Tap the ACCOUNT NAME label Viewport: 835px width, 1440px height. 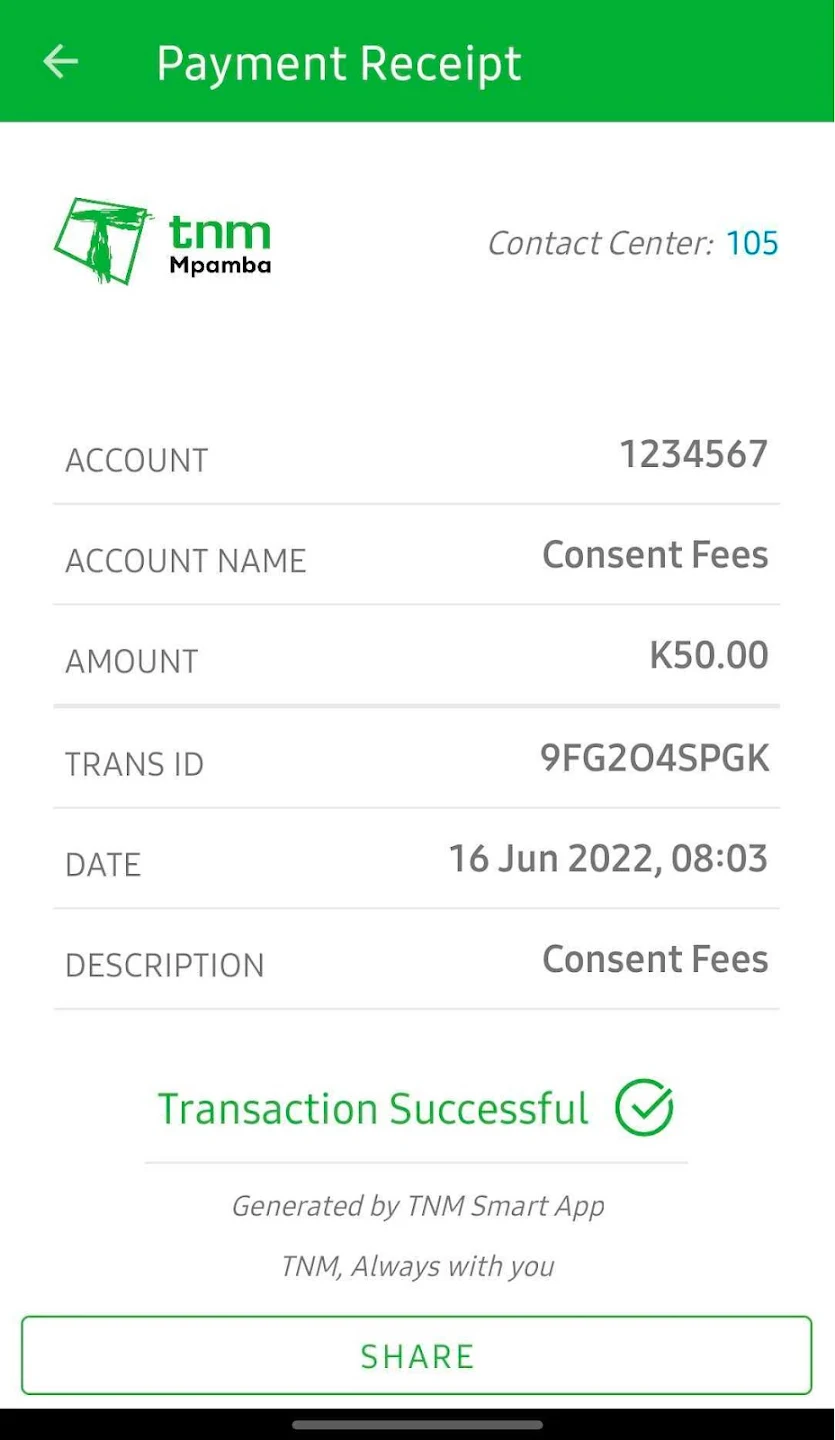click(x=186, y=561)
